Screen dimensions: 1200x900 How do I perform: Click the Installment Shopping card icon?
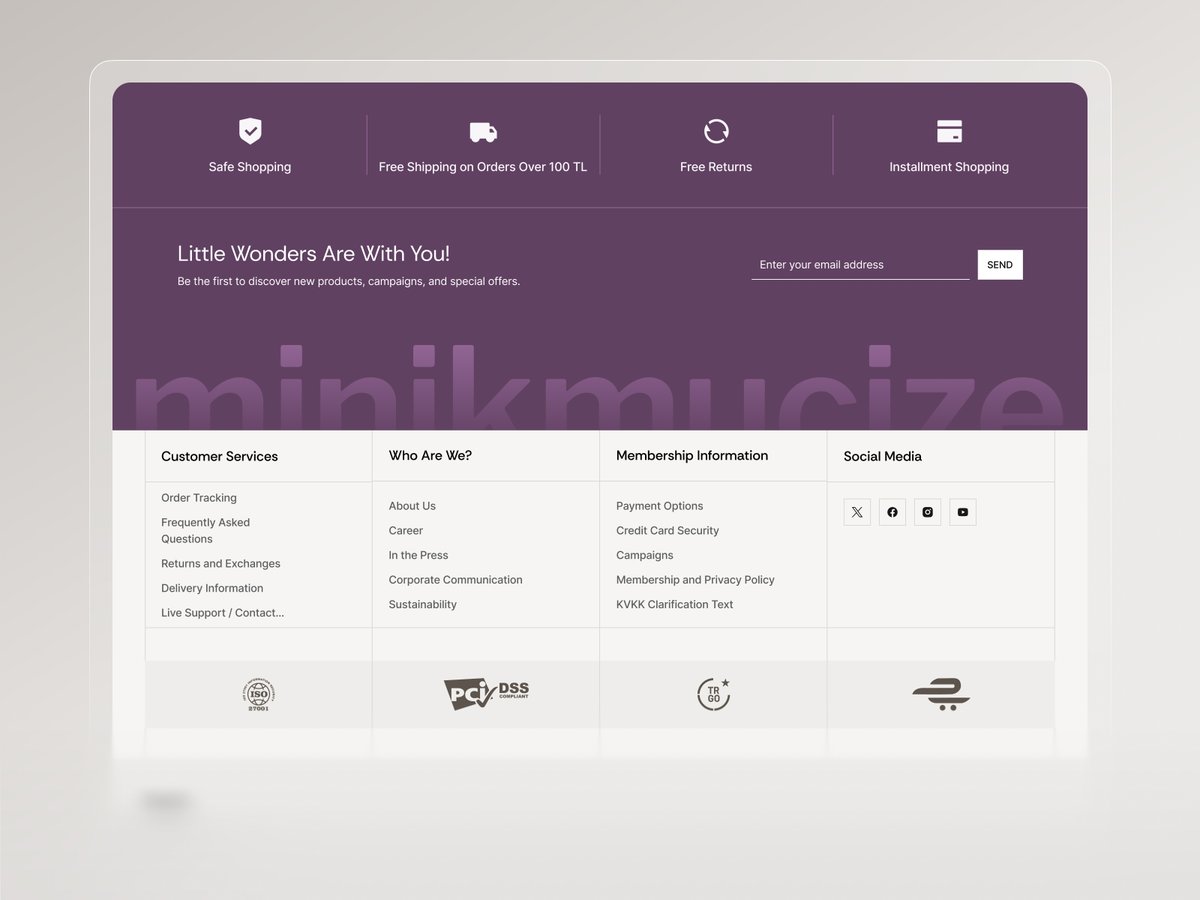pos(949,131)
